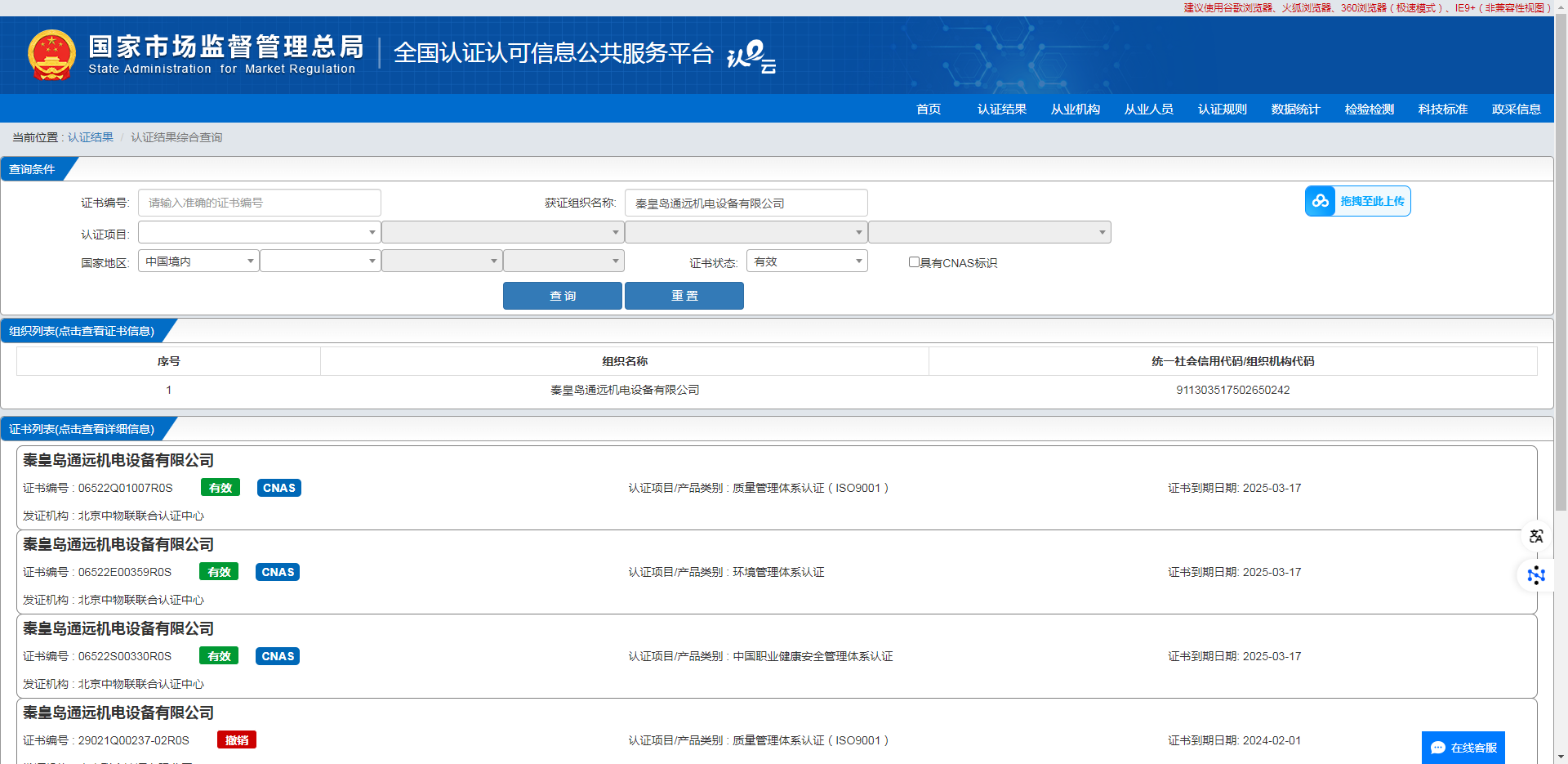Screen dimensions: 1568x764
Task: Click the cloud upload icon
Action: pos(1321,201)
